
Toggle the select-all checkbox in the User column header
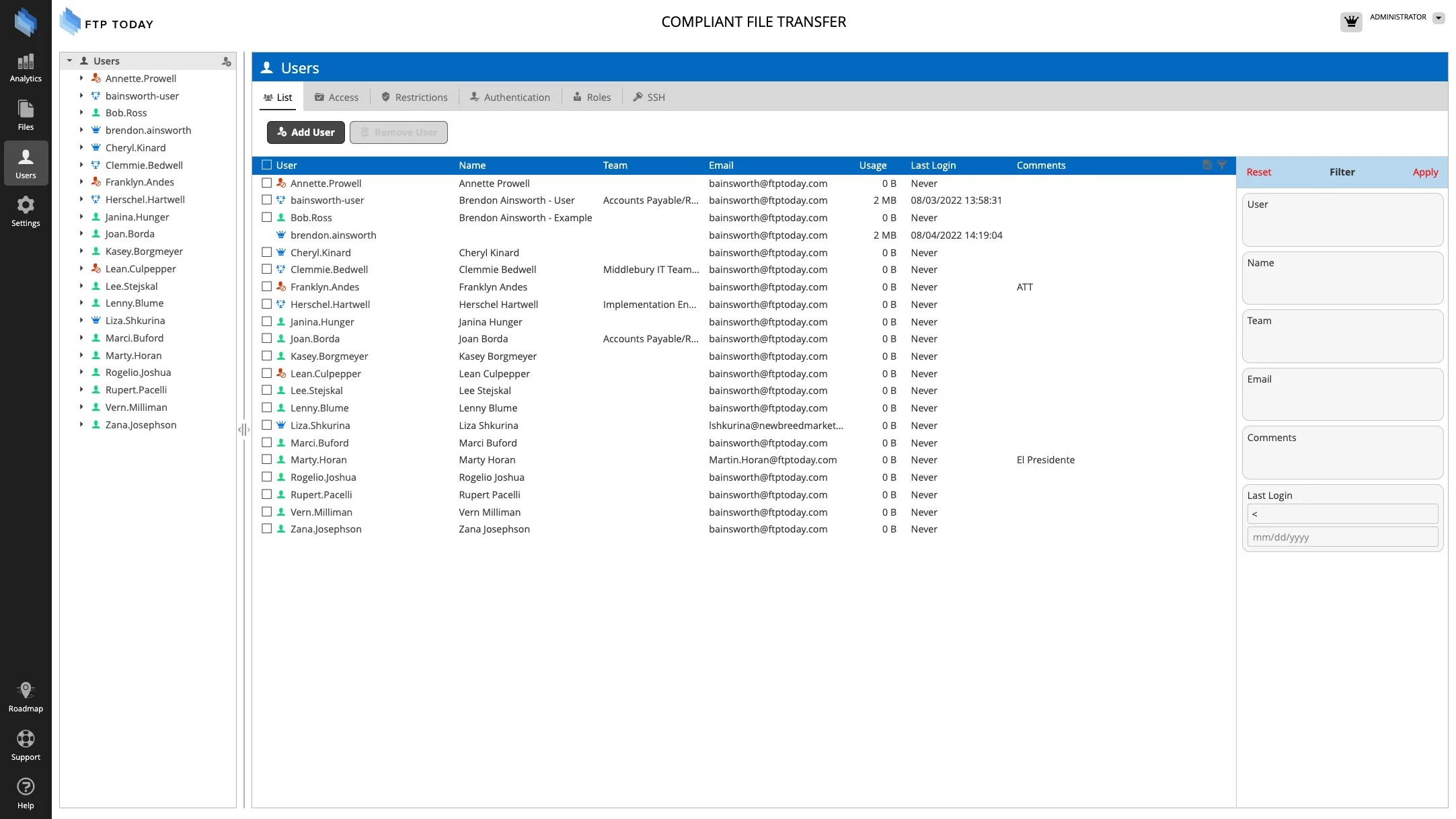[267, 165]
